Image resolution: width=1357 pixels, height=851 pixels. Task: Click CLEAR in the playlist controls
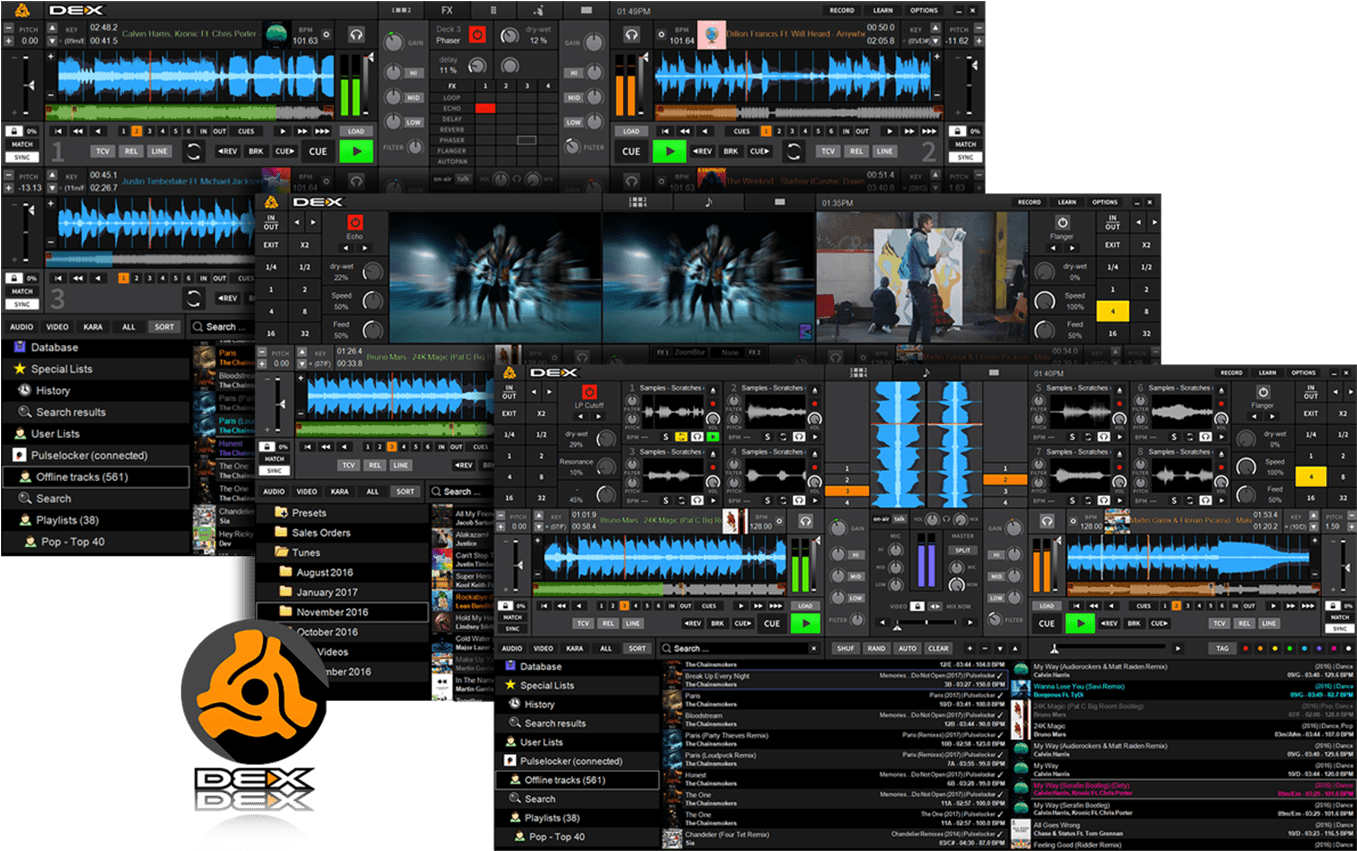938,648
